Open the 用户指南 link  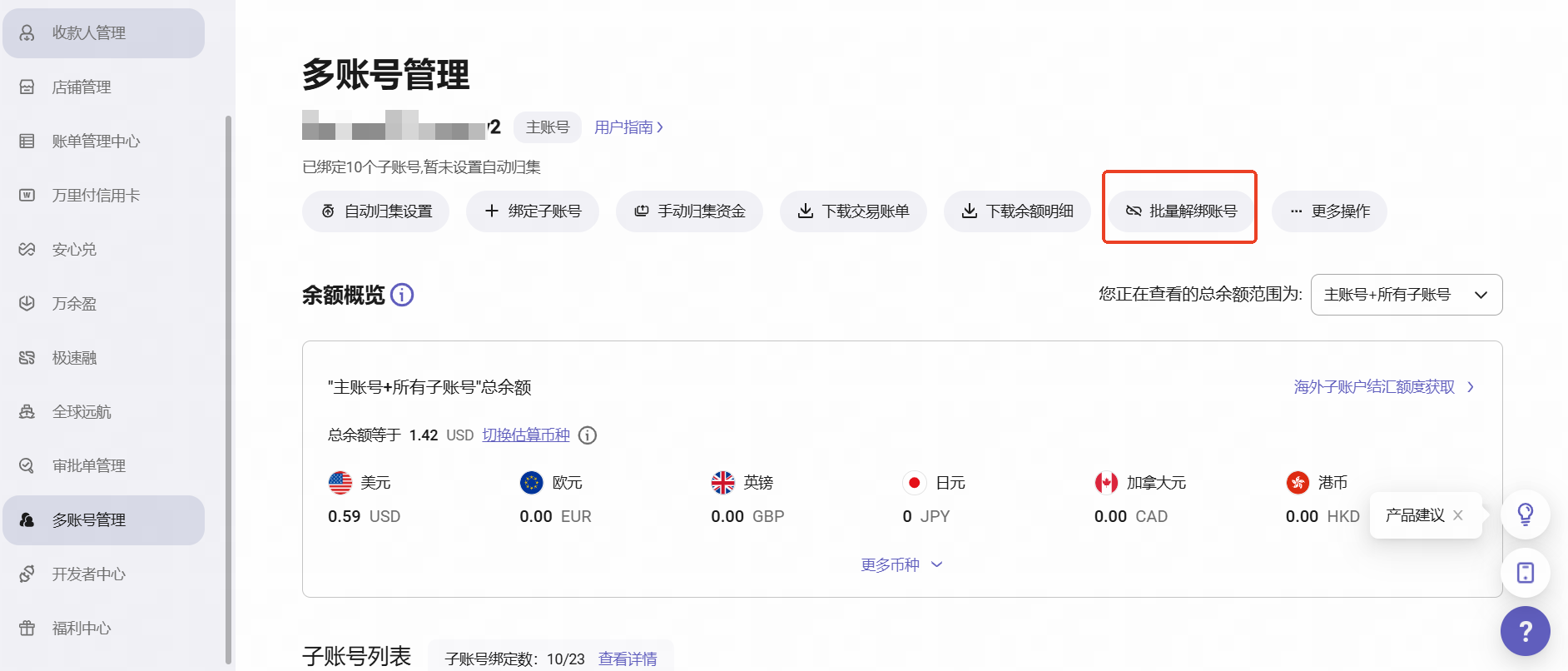pos(628,127)
